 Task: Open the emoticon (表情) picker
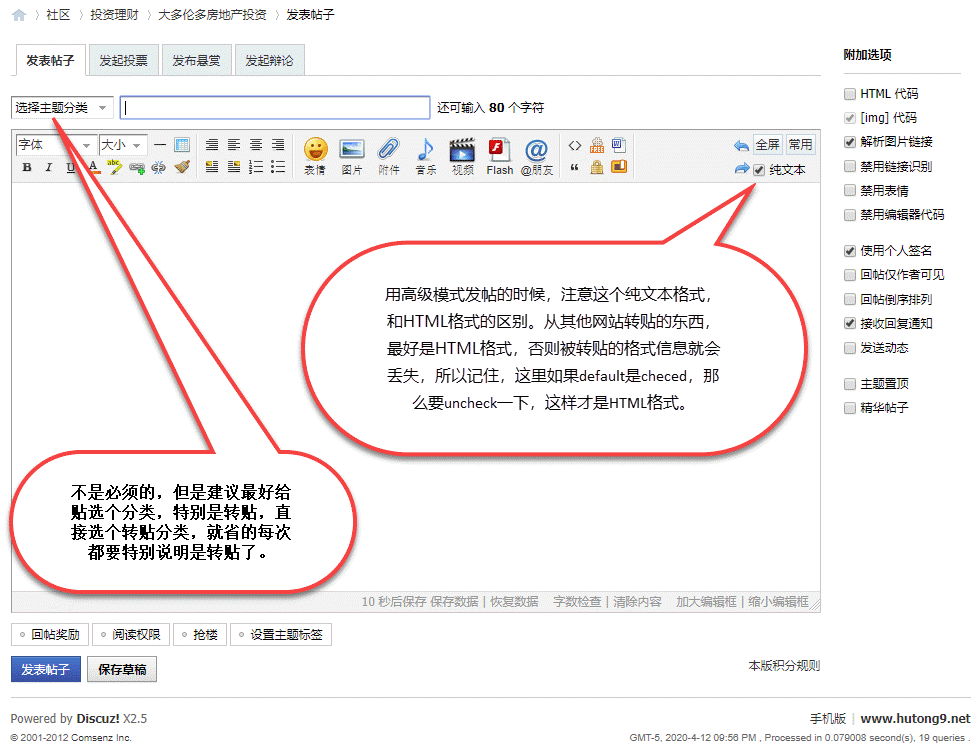click(315, 152)
